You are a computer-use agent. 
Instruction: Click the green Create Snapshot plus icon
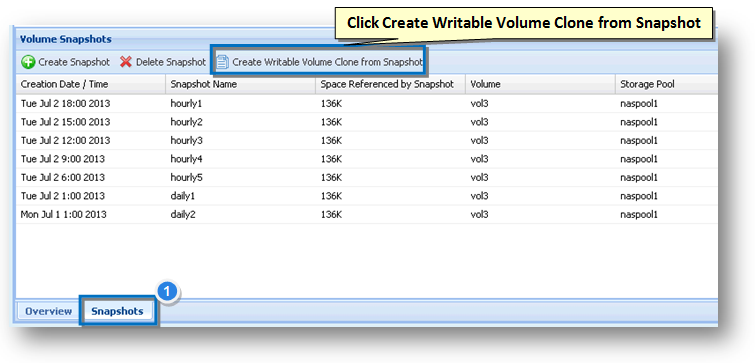click(x=28, y=62)
